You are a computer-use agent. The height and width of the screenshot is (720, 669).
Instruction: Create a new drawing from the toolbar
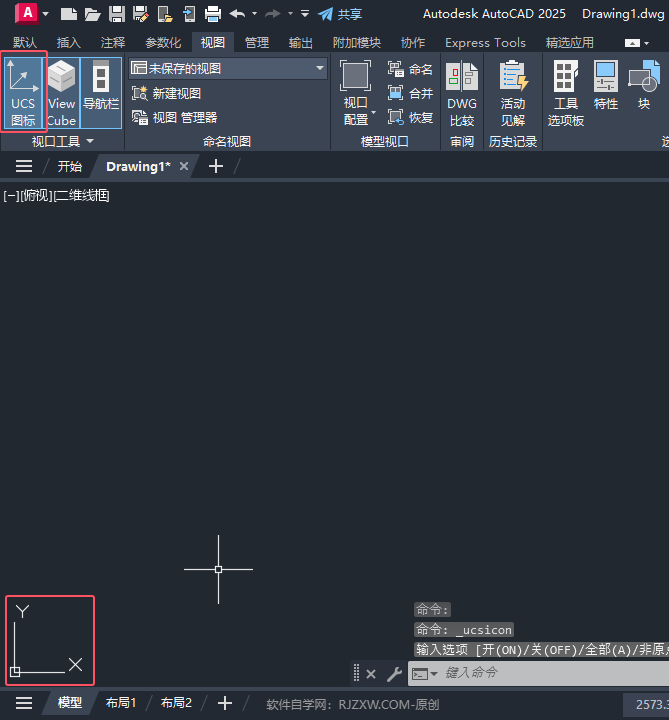(68, 14)
